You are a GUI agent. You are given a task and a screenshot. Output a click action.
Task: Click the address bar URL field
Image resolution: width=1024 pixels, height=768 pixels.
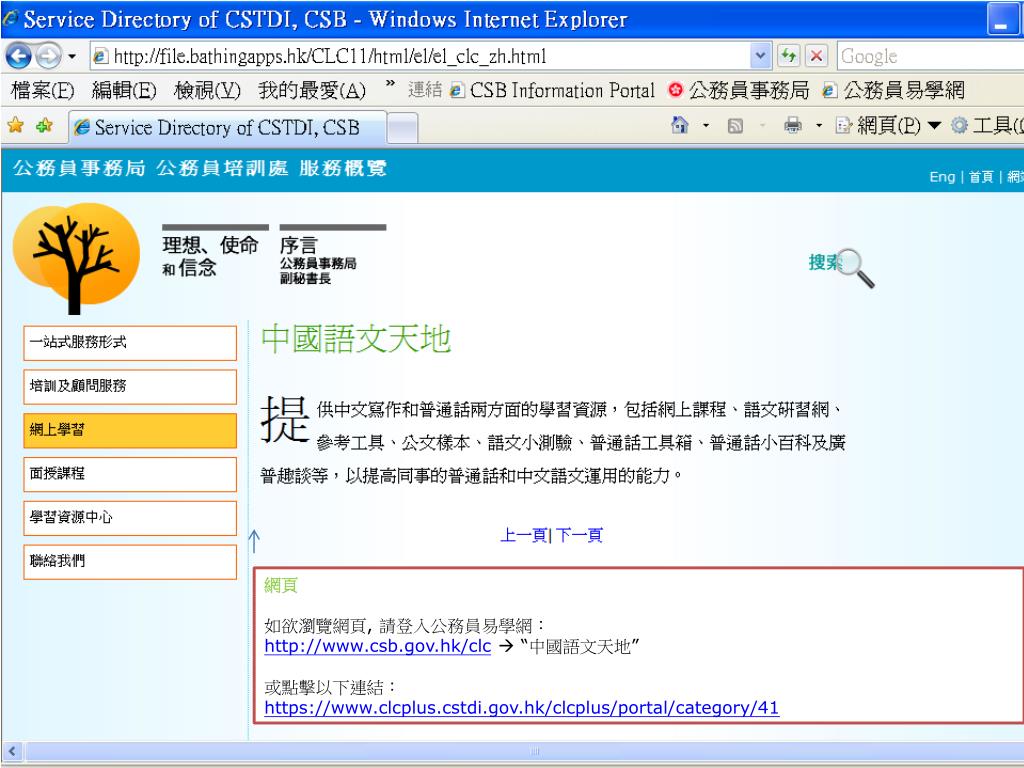tap(420, 56)
